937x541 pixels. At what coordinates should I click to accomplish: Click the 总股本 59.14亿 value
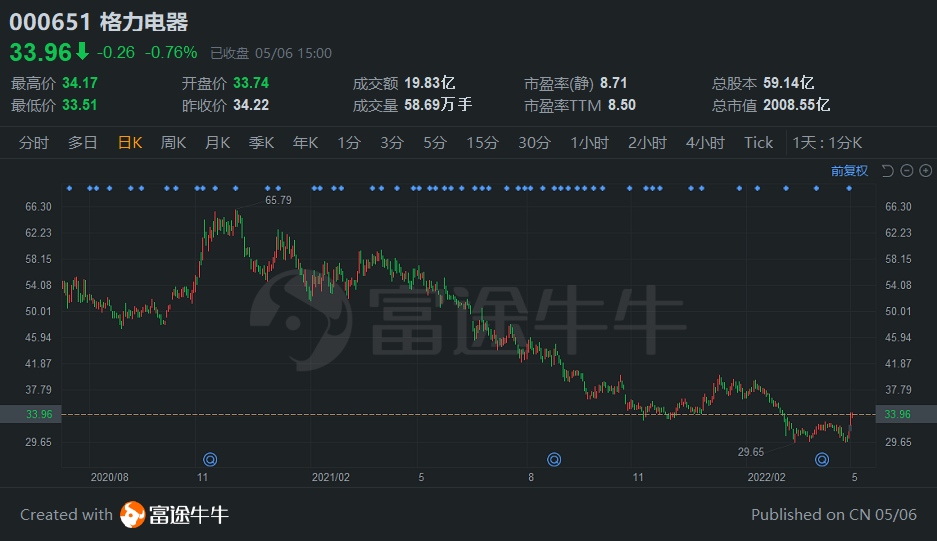[789, 83]
